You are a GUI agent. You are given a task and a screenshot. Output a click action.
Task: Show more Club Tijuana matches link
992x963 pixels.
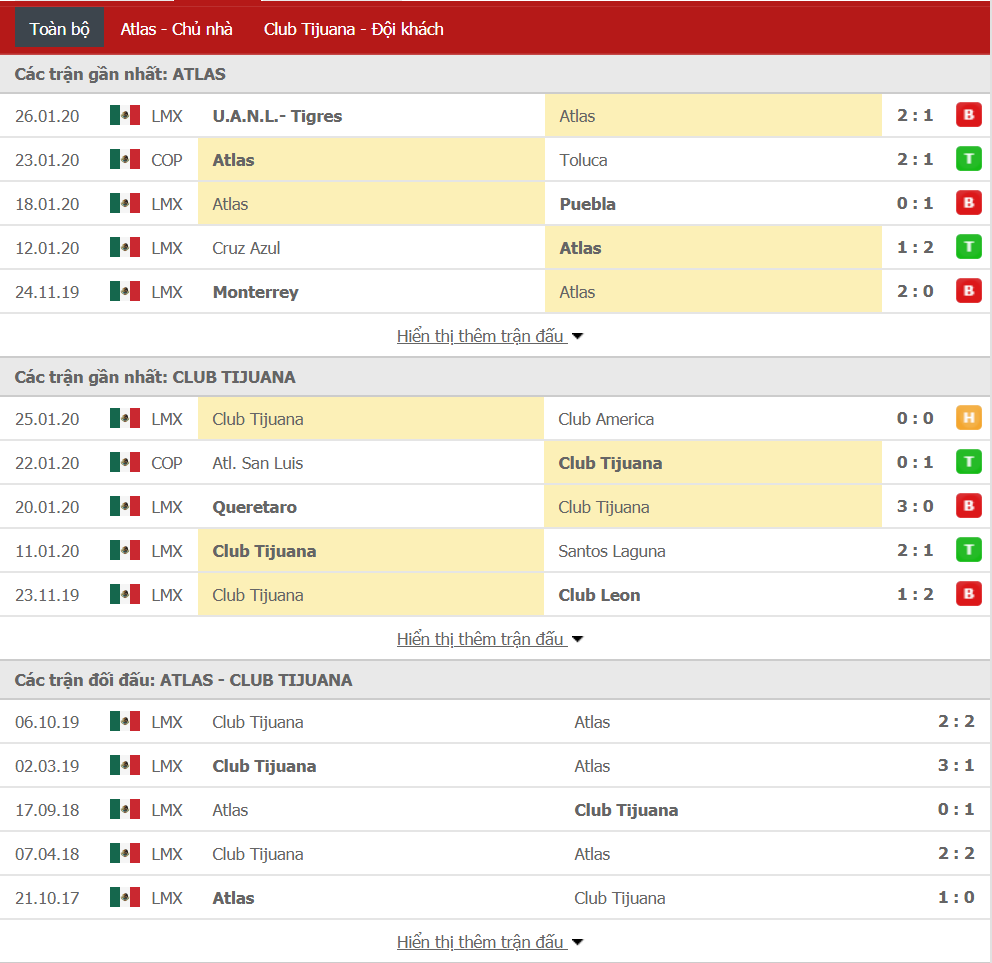coord(480,639)
